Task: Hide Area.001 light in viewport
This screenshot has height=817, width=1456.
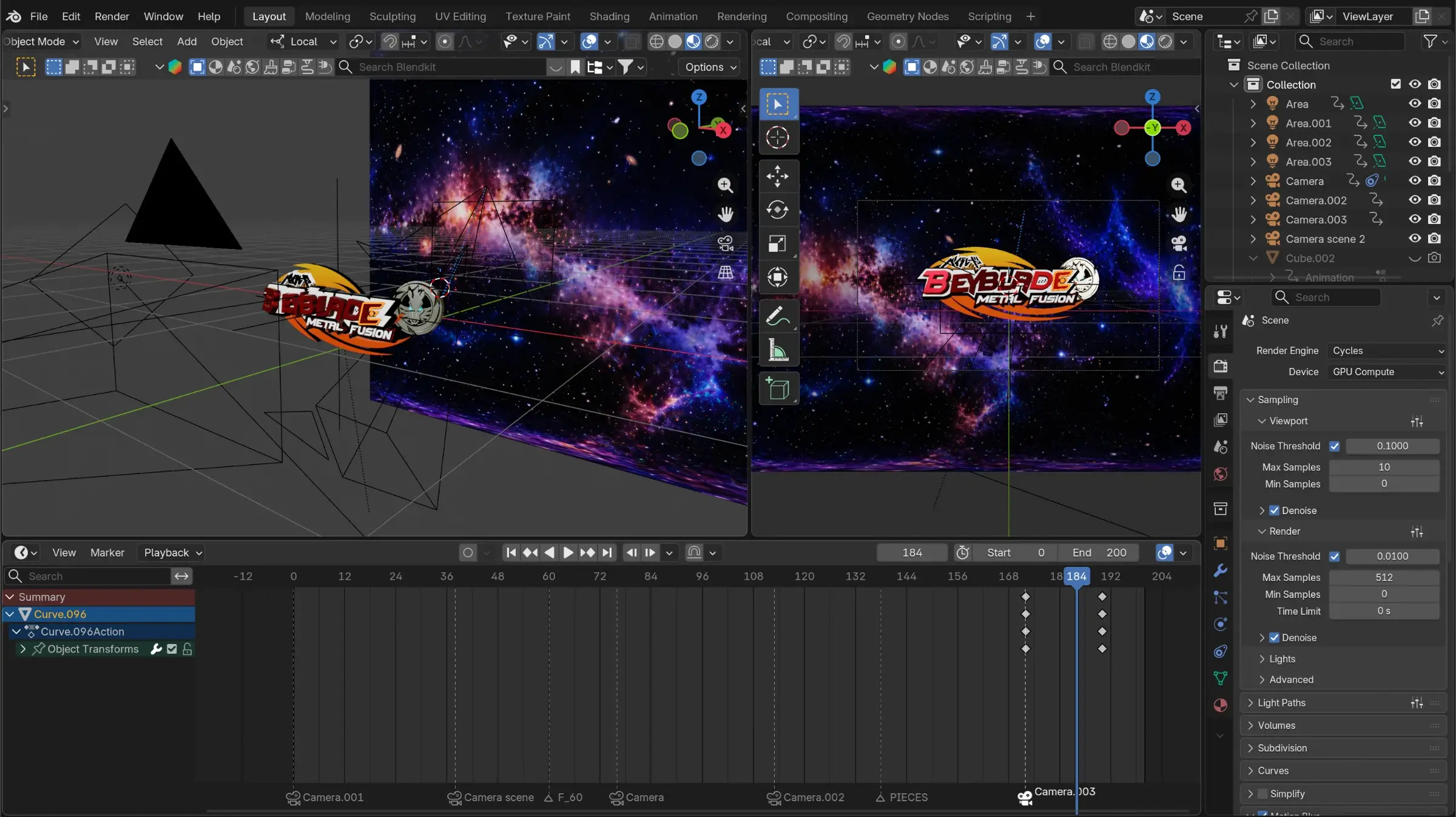Action: pyautogui.click(x=1415, y=123)
